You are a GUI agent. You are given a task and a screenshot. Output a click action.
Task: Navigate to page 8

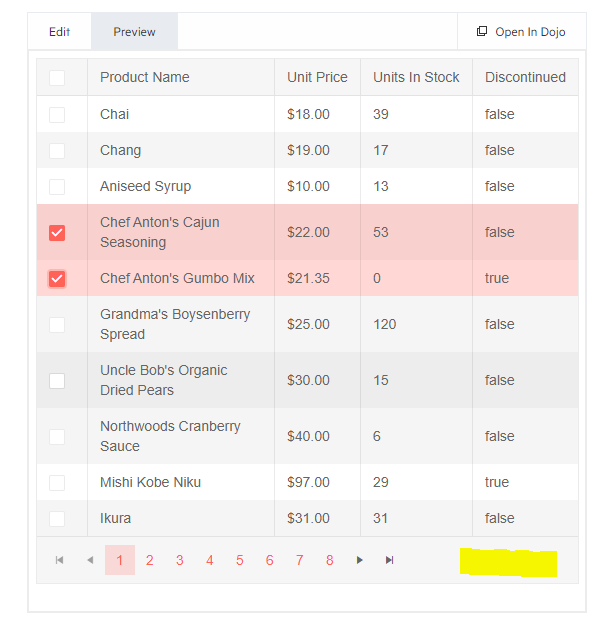[330, 560]
